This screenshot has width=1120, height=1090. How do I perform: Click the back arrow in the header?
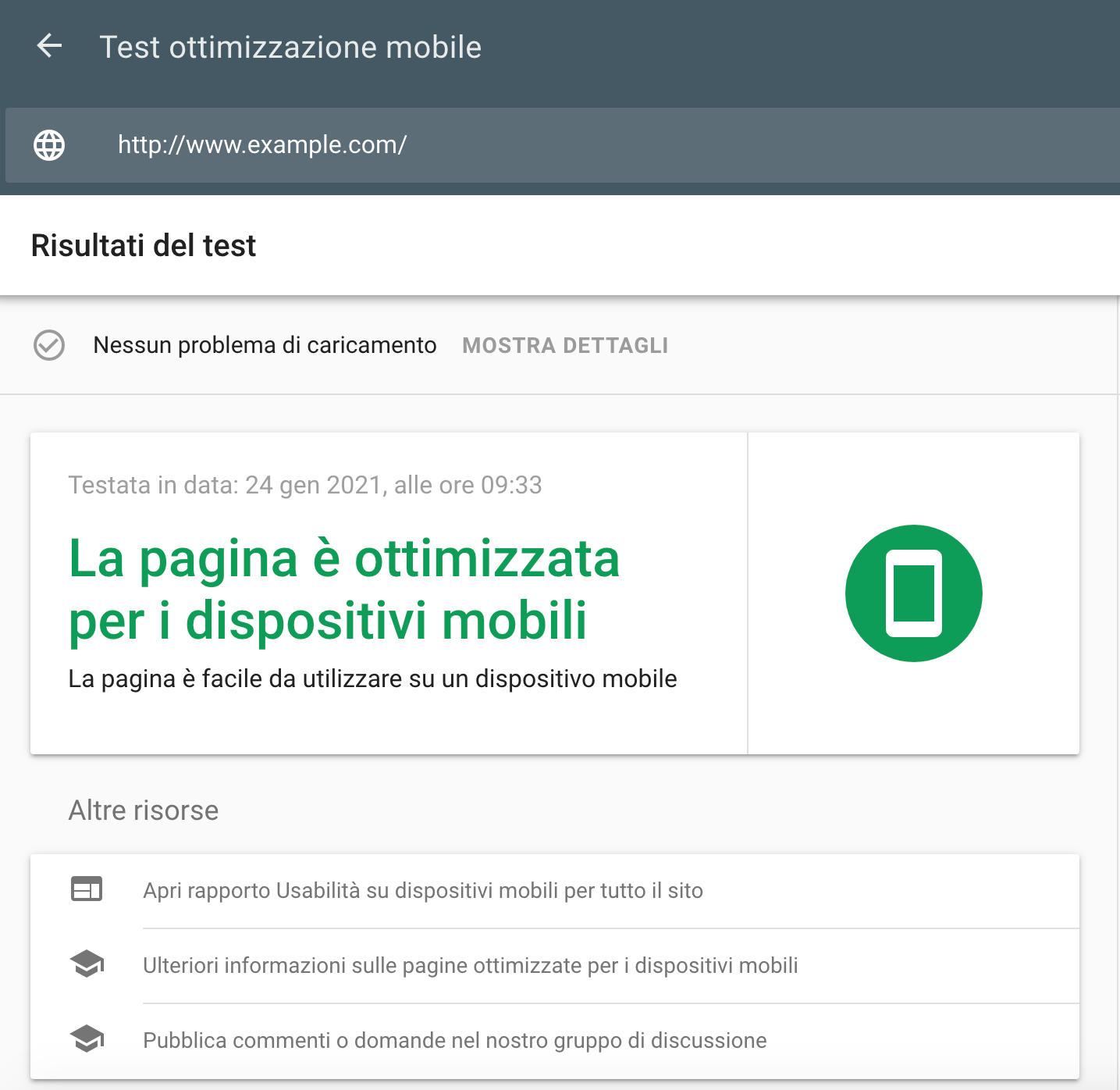coord(49,46)
